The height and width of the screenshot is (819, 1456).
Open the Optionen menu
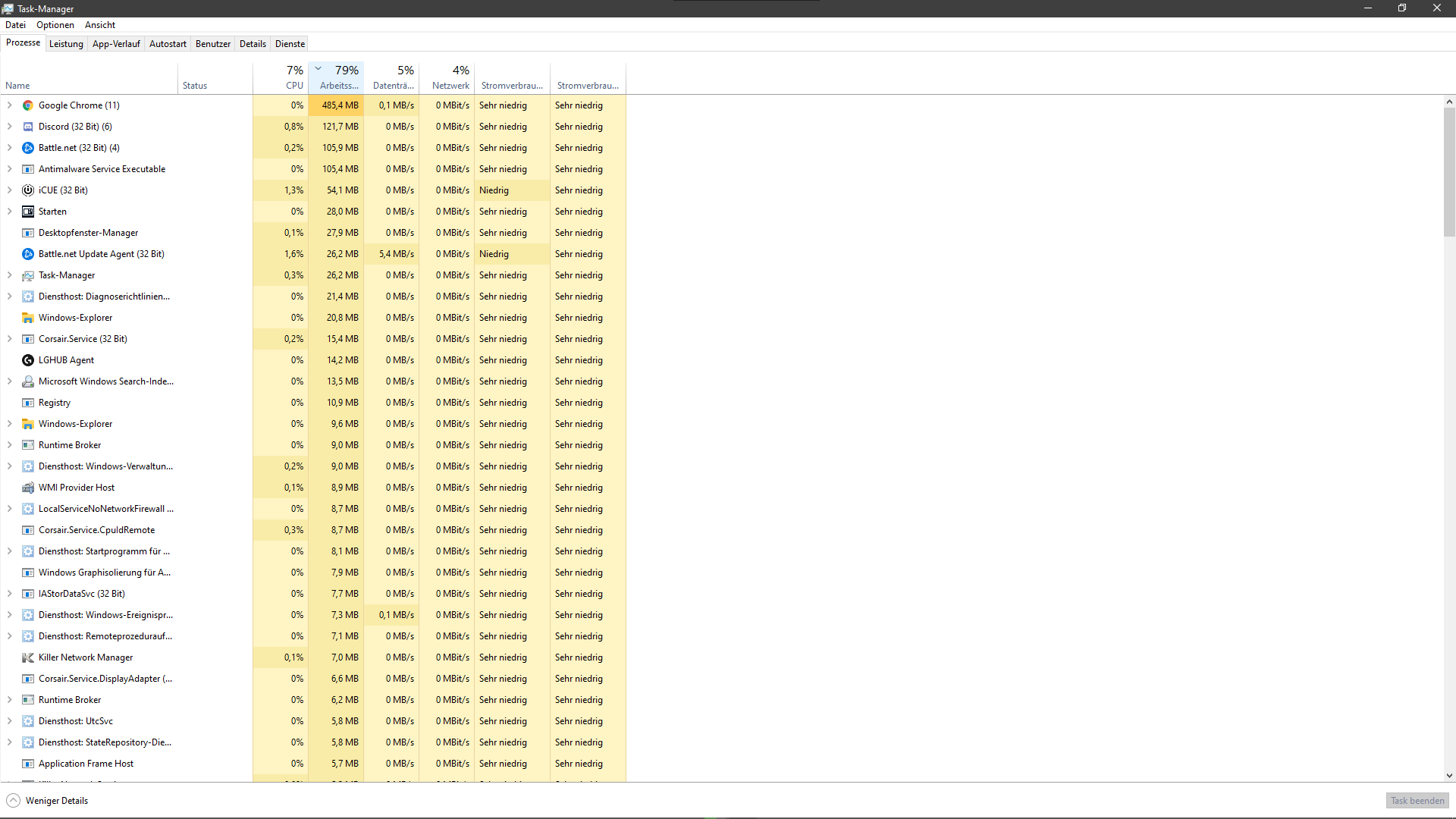click(55, 25)
